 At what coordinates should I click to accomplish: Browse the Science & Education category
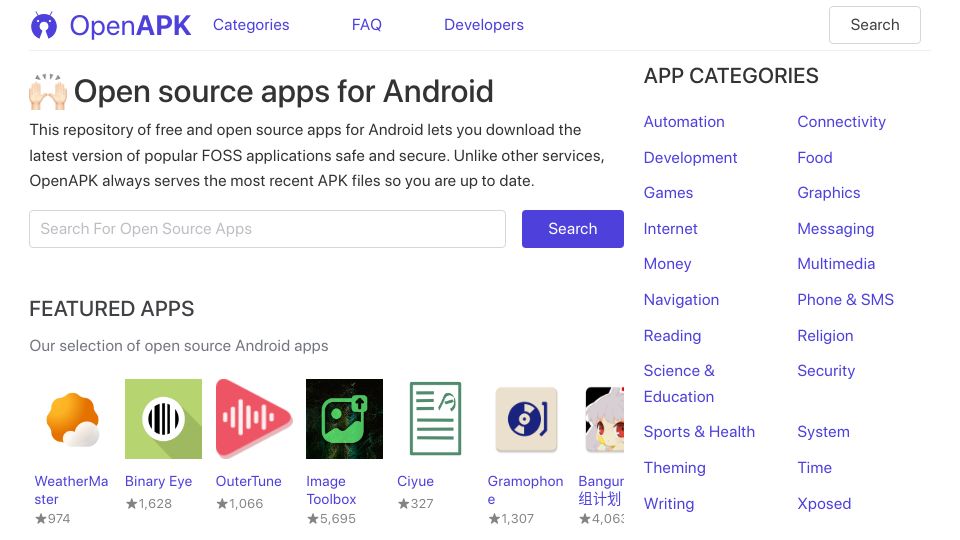point(679,384)
